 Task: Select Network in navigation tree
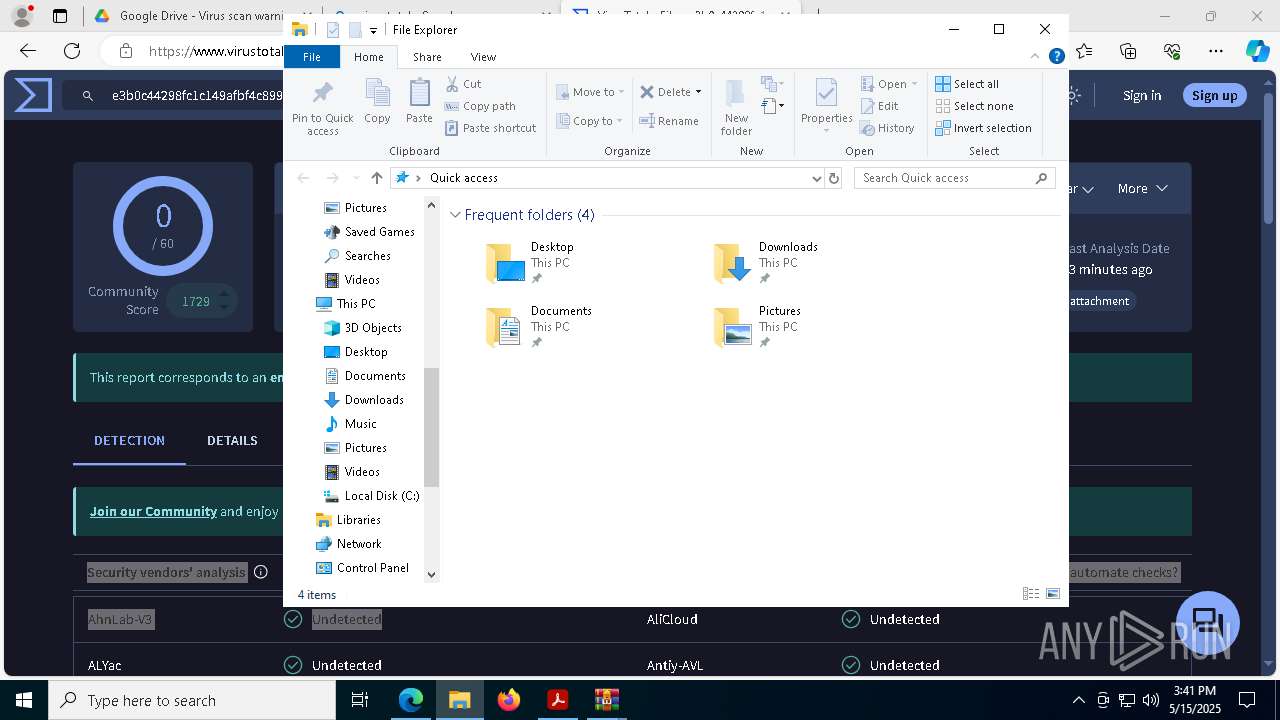pyautogui.click(x=348, y=544)
